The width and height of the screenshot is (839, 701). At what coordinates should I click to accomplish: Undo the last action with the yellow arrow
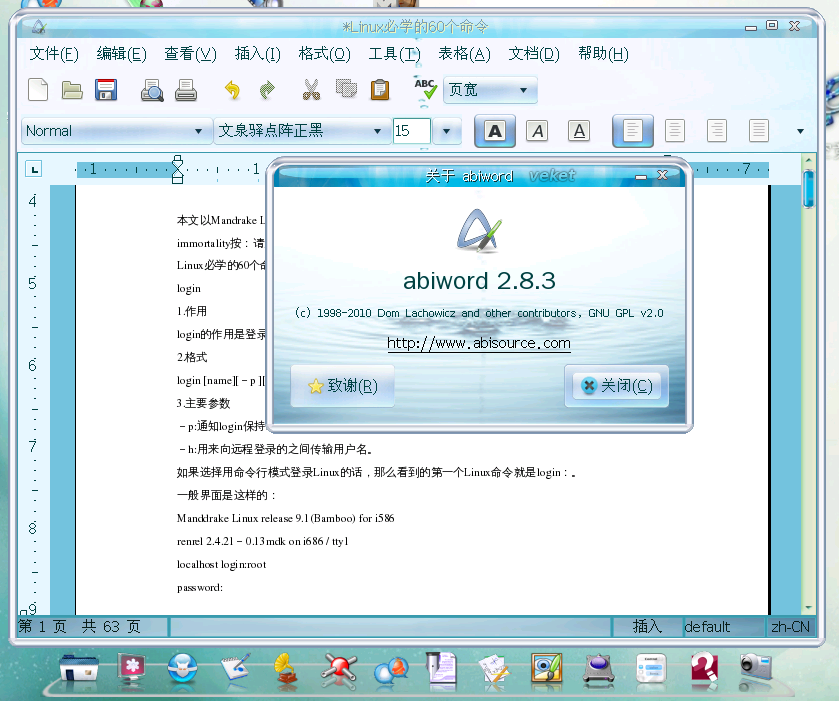click(x=232, y=90)
